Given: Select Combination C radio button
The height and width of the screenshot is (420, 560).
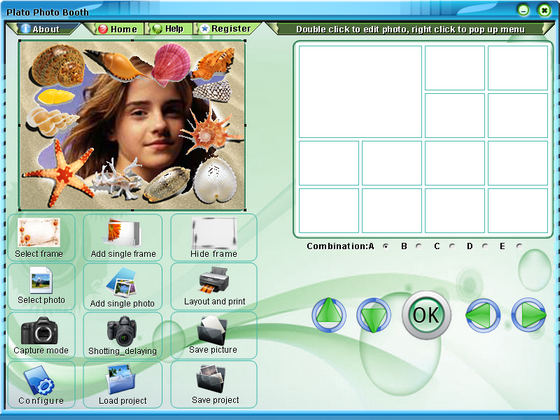Looking at the screenshot, I should tap(452, 246).
